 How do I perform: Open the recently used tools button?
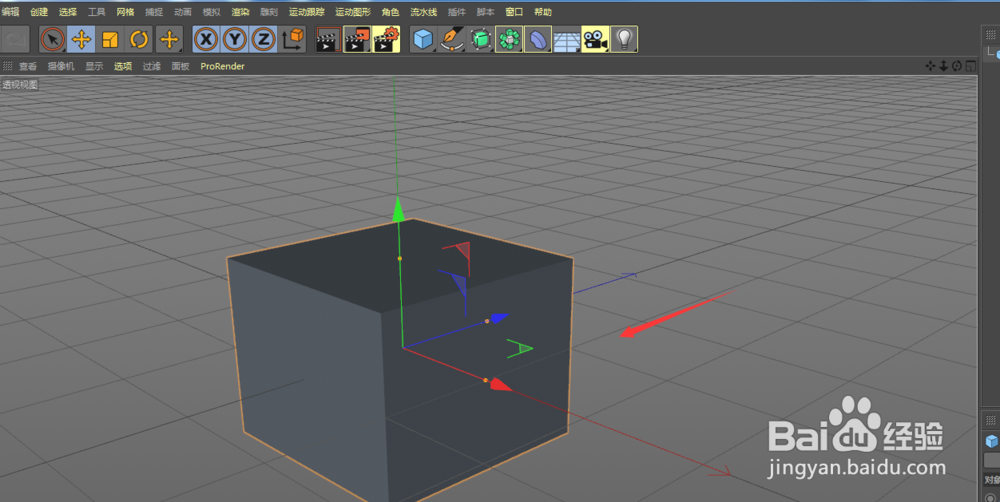pos(169,40)
